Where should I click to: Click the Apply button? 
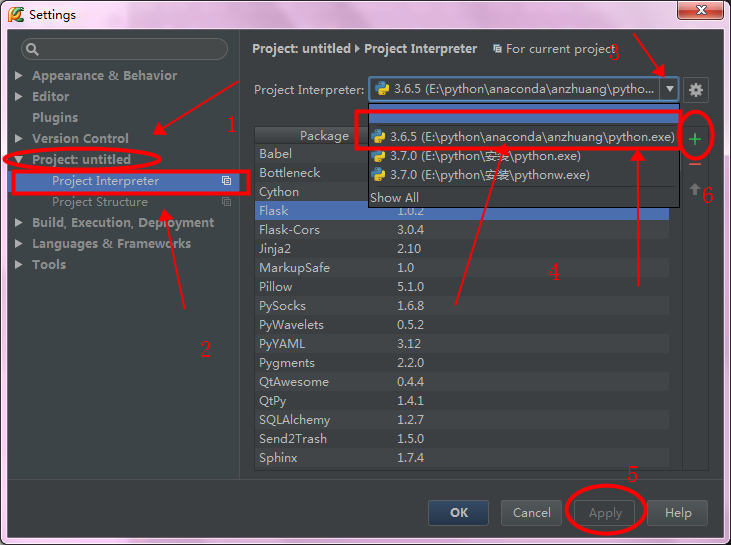click(x=605, y=513)
